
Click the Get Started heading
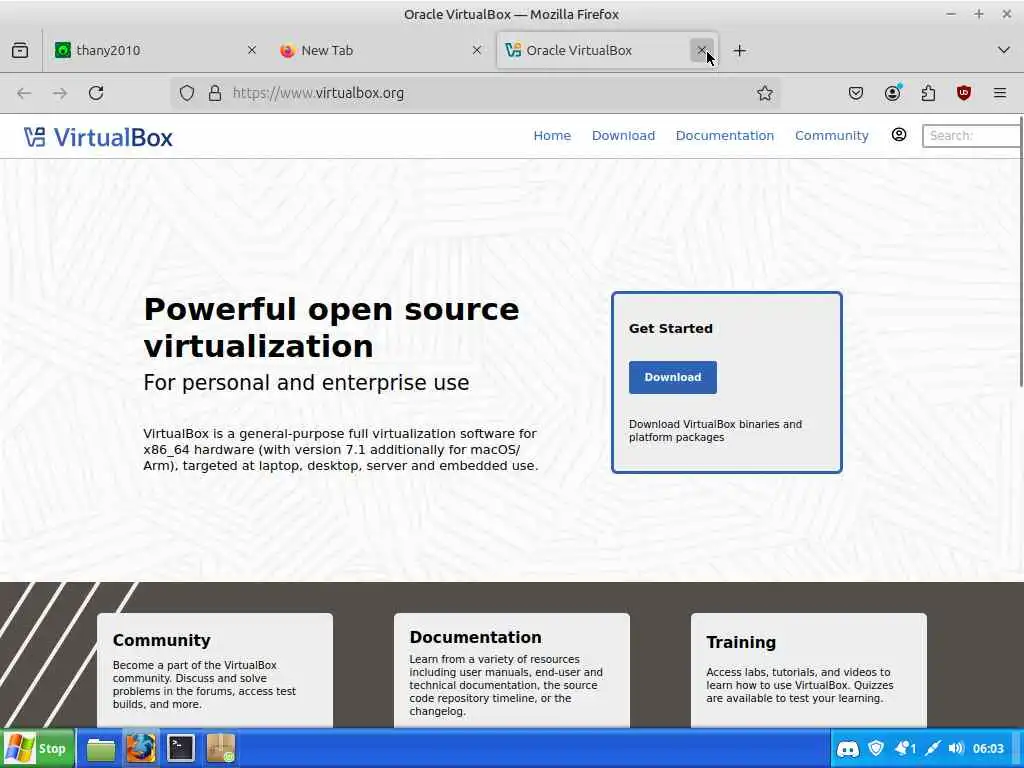[x=671, y=328]
